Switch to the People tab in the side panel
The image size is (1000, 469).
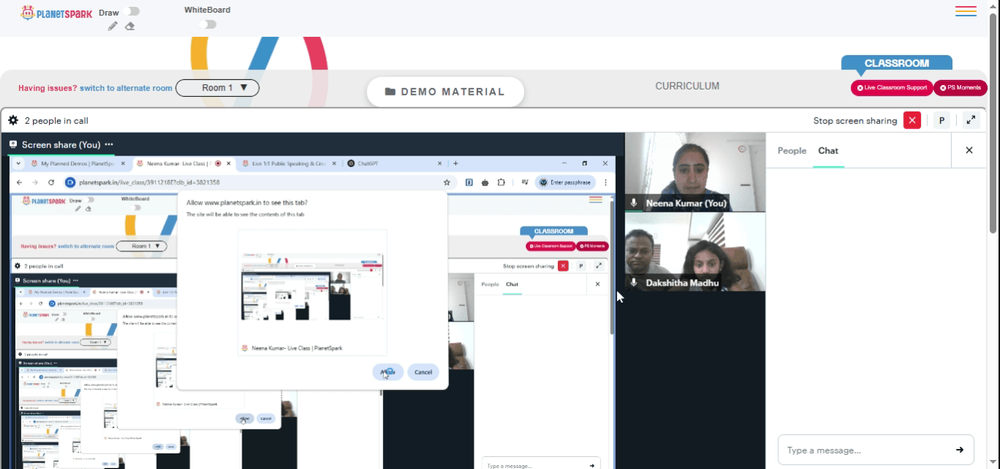791,151
